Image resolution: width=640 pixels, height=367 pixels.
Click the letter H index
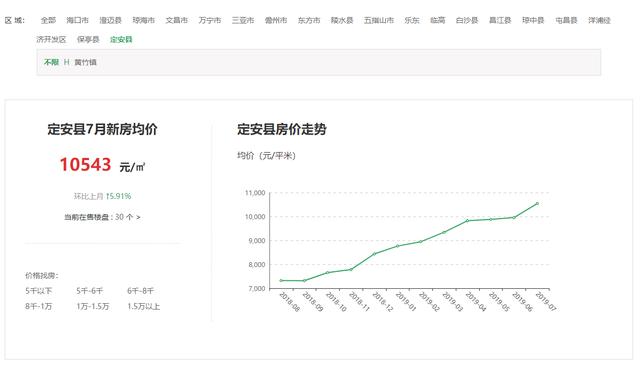67,62
